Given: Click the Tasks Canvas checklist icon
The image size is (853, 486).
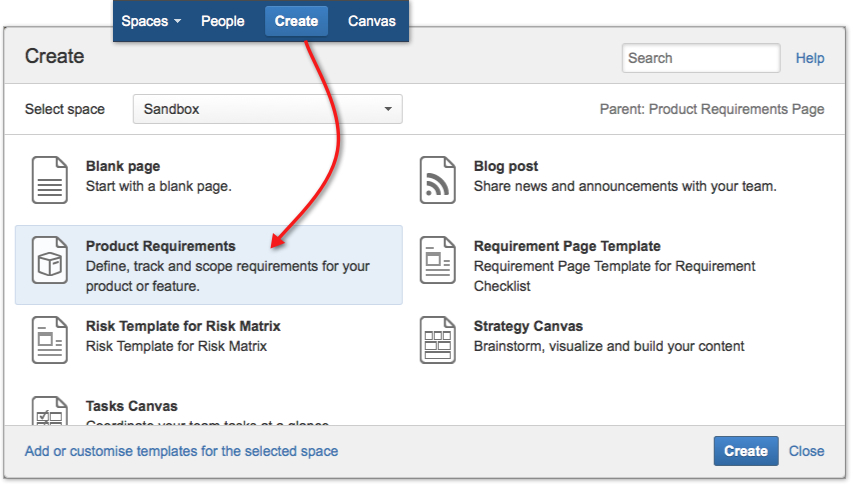Looking at the screenshot, I should (50, 412).
